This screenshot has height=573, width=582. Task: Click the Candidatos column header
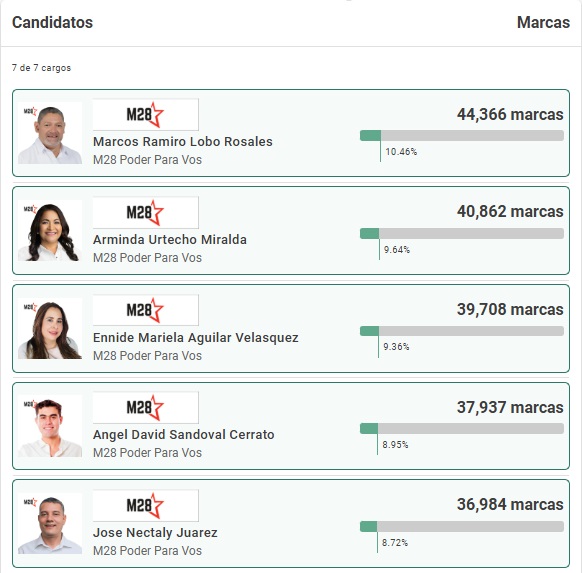point(52,22)
